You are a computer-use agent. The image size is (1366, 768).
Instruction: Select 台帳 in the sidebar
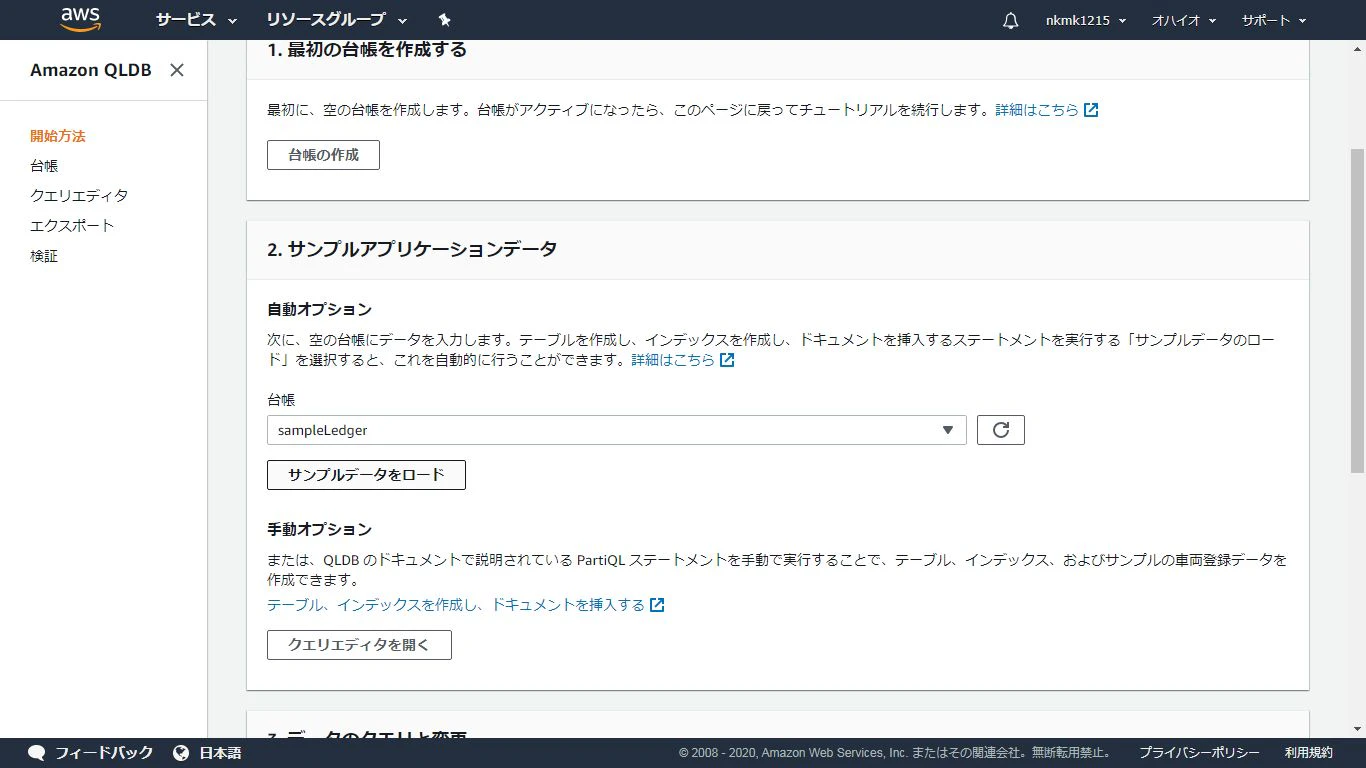tap(44, 166)
